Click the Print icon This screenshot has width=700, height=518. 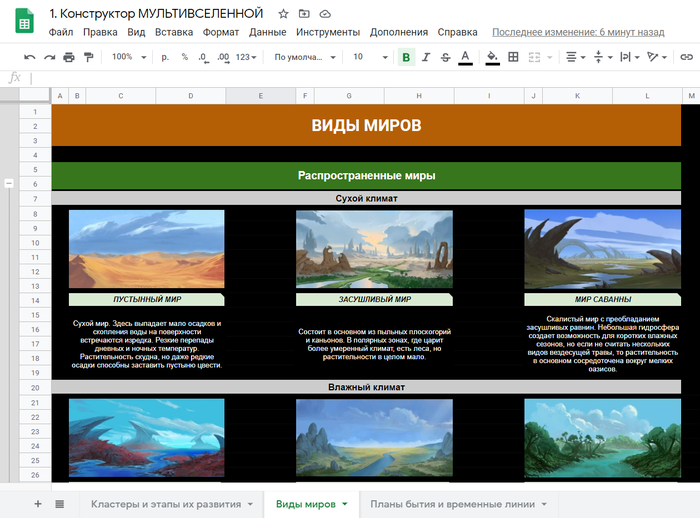pyautogui.click(x=67, y=57)
